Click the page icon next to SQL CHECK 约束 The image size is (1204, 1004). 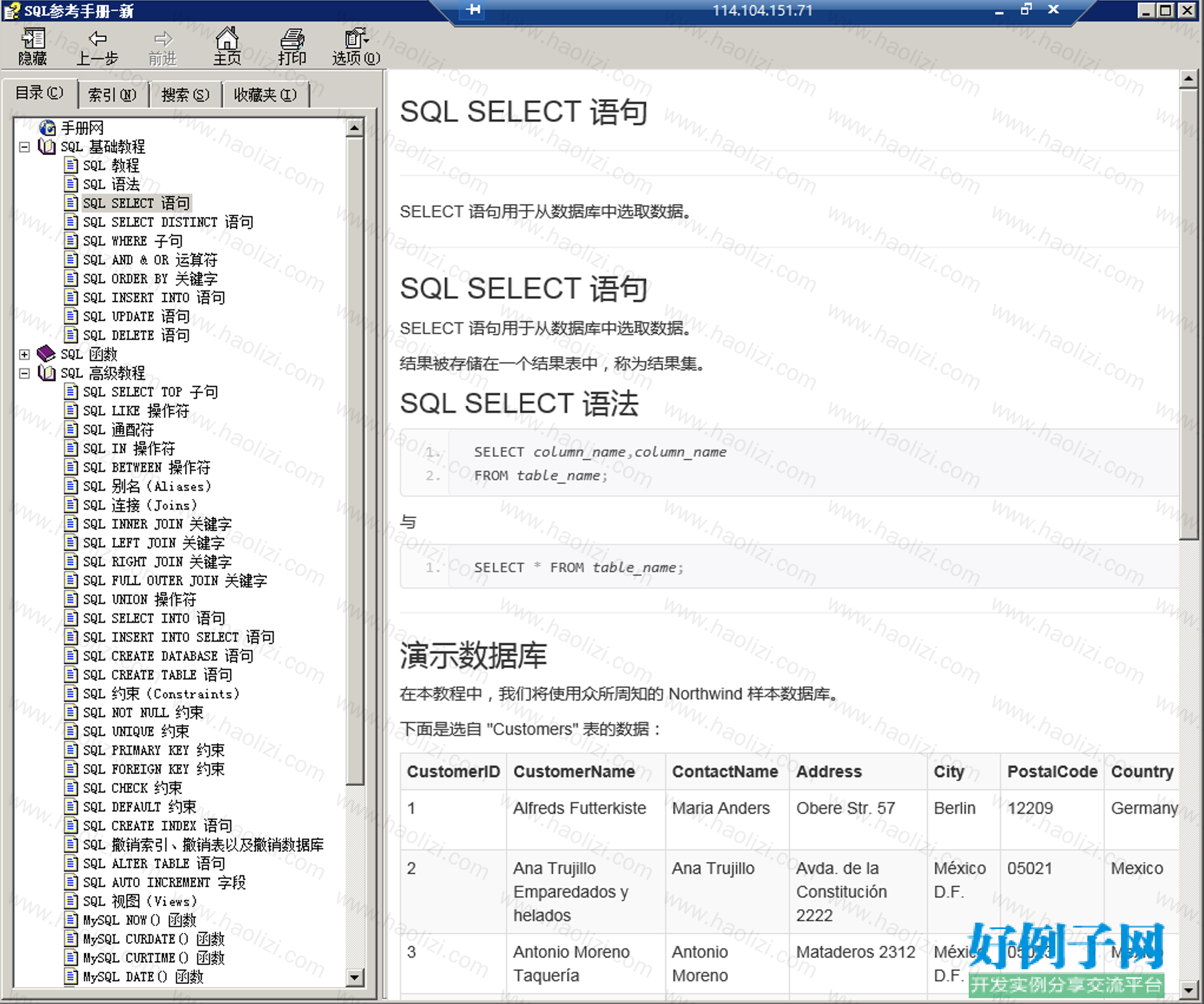[71, 788]
